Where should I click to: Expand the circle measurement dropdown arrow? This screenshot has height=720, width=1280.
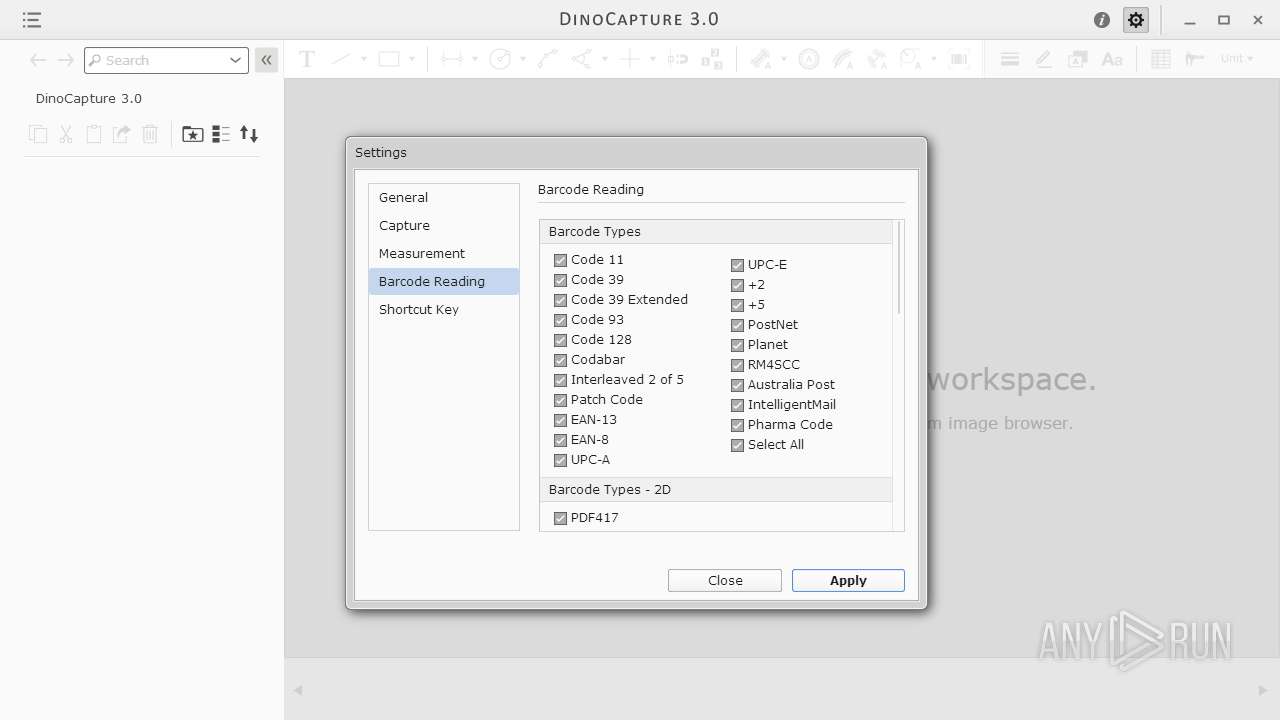click(522, 59)
